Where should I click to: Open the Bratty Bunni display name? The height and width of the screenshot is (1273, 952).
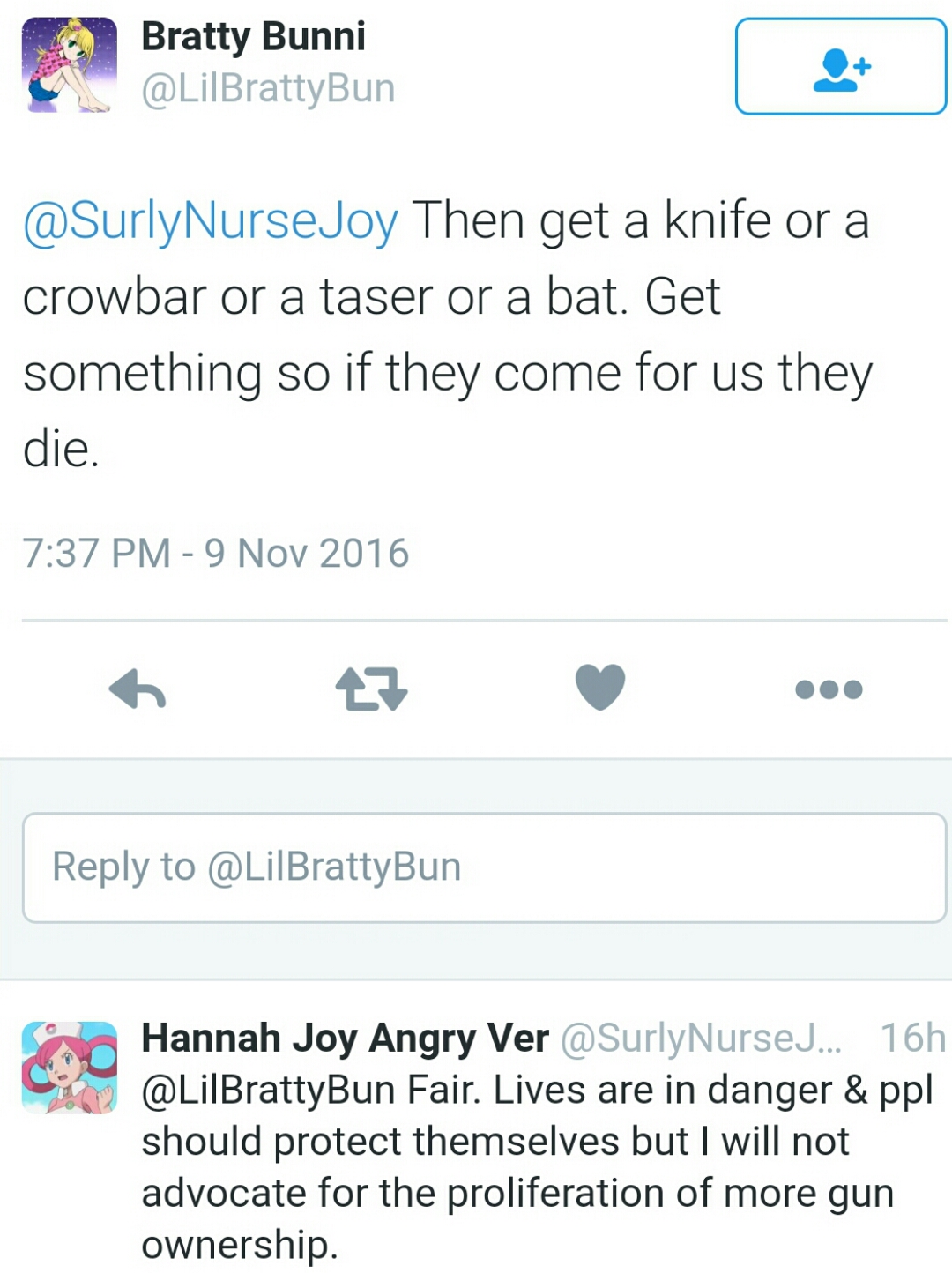[253, 37]
